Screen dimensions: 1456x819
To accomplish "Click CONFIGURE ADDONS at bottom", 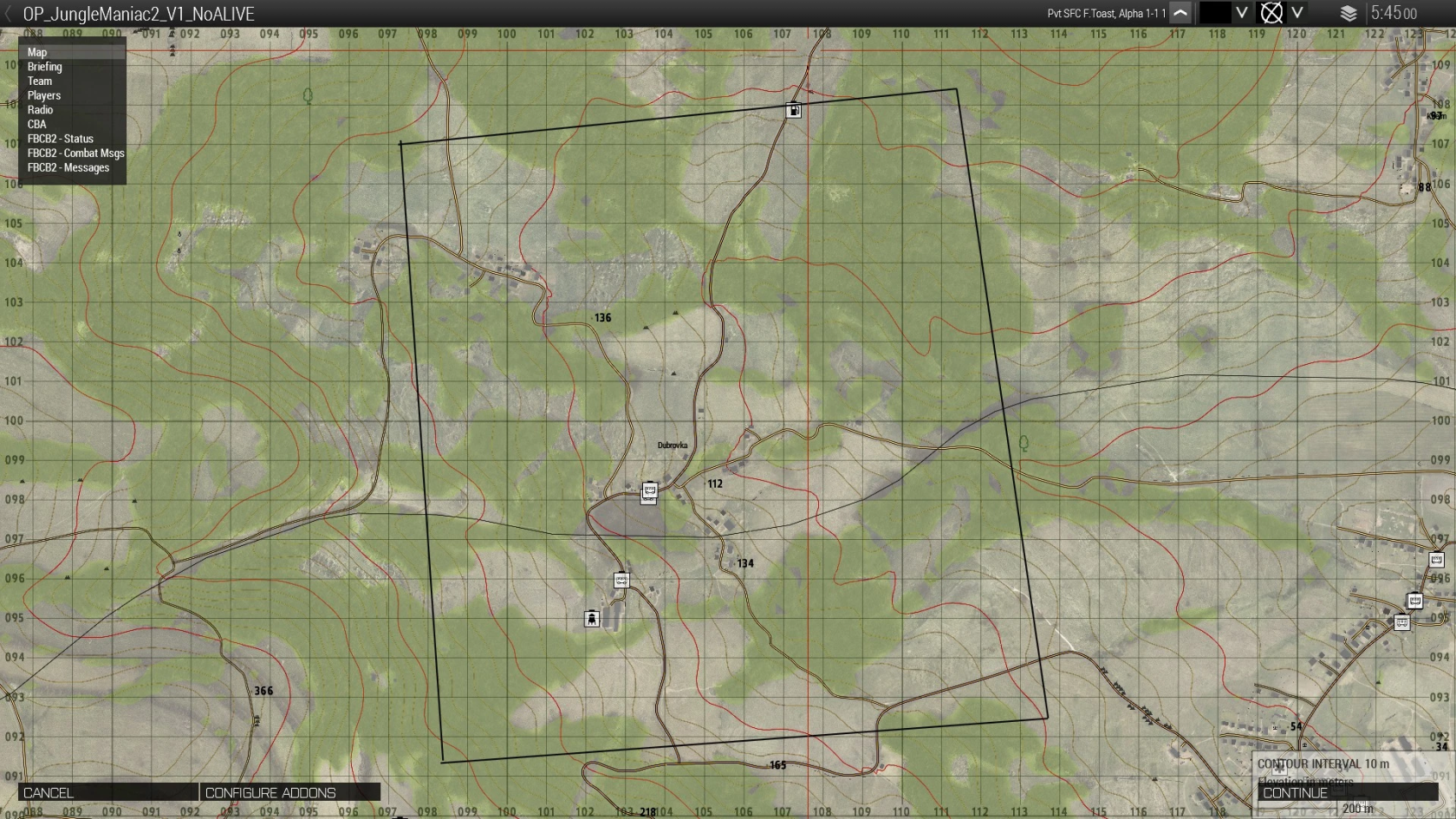I will tap(270, 792).
